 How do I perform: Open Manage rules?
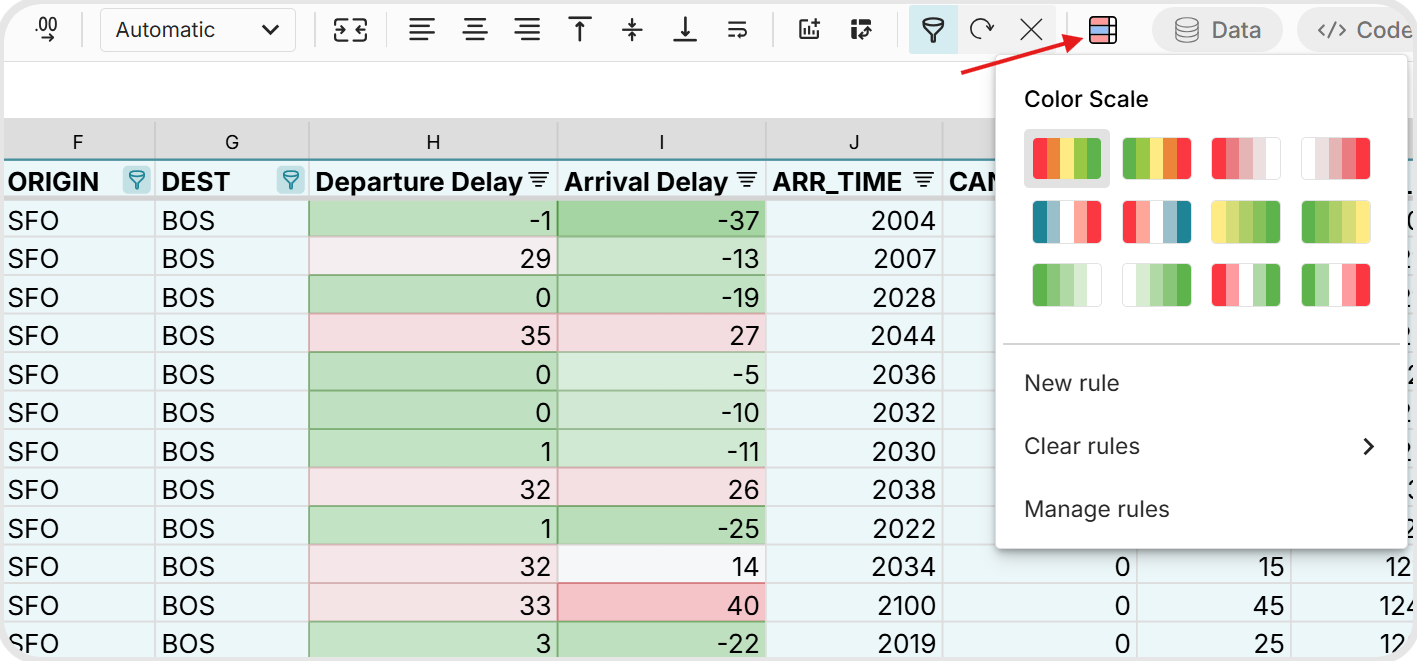(x=1096, y=509)
